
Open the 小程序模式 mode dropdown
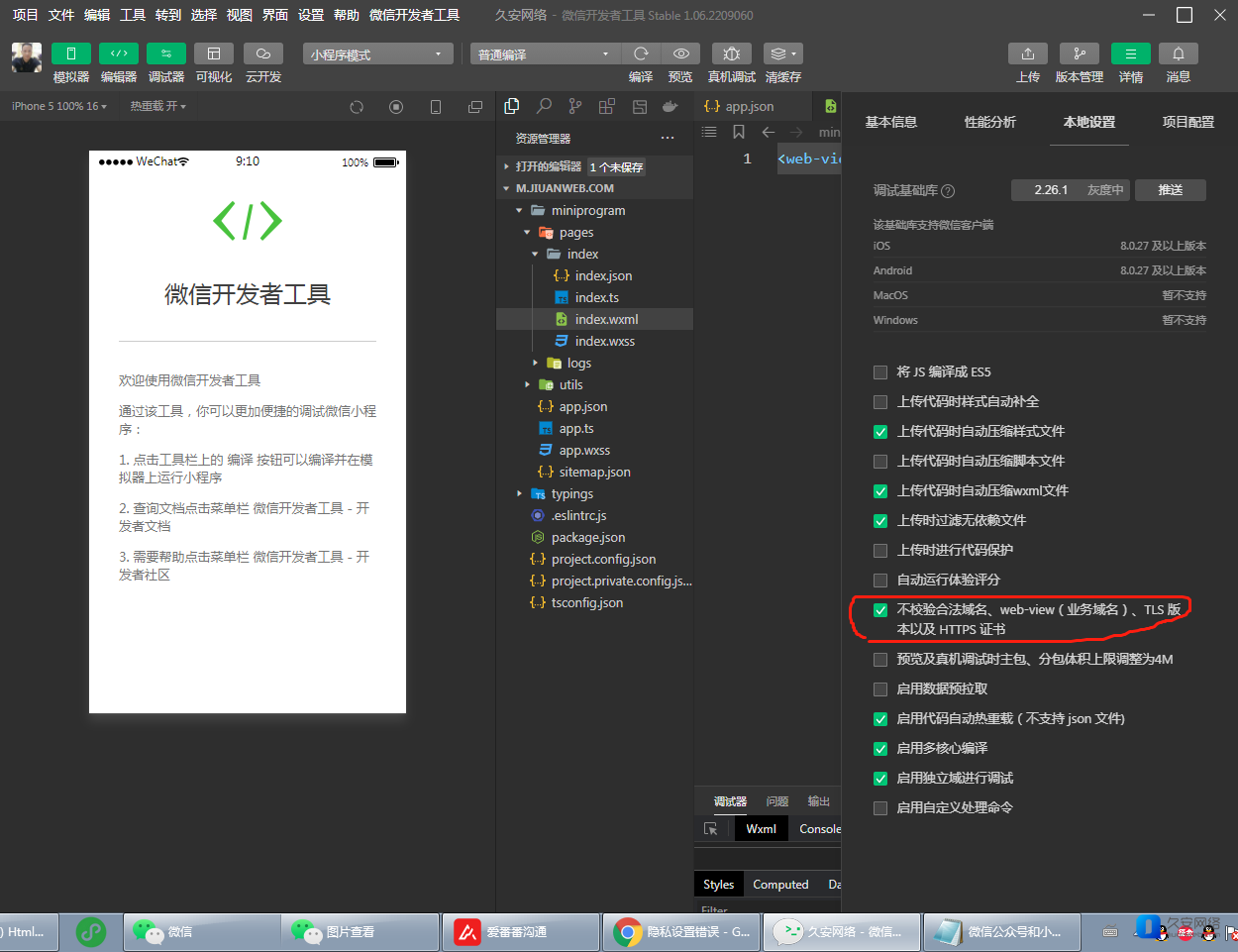(378, 53)
